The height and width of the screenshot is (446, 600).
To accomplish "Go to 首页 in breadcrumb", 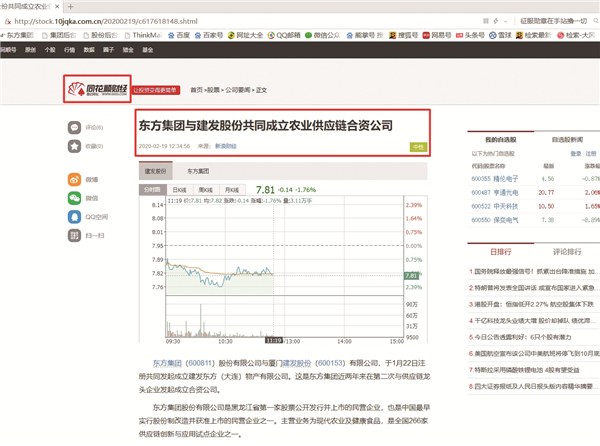I will [x=196, y=90].
